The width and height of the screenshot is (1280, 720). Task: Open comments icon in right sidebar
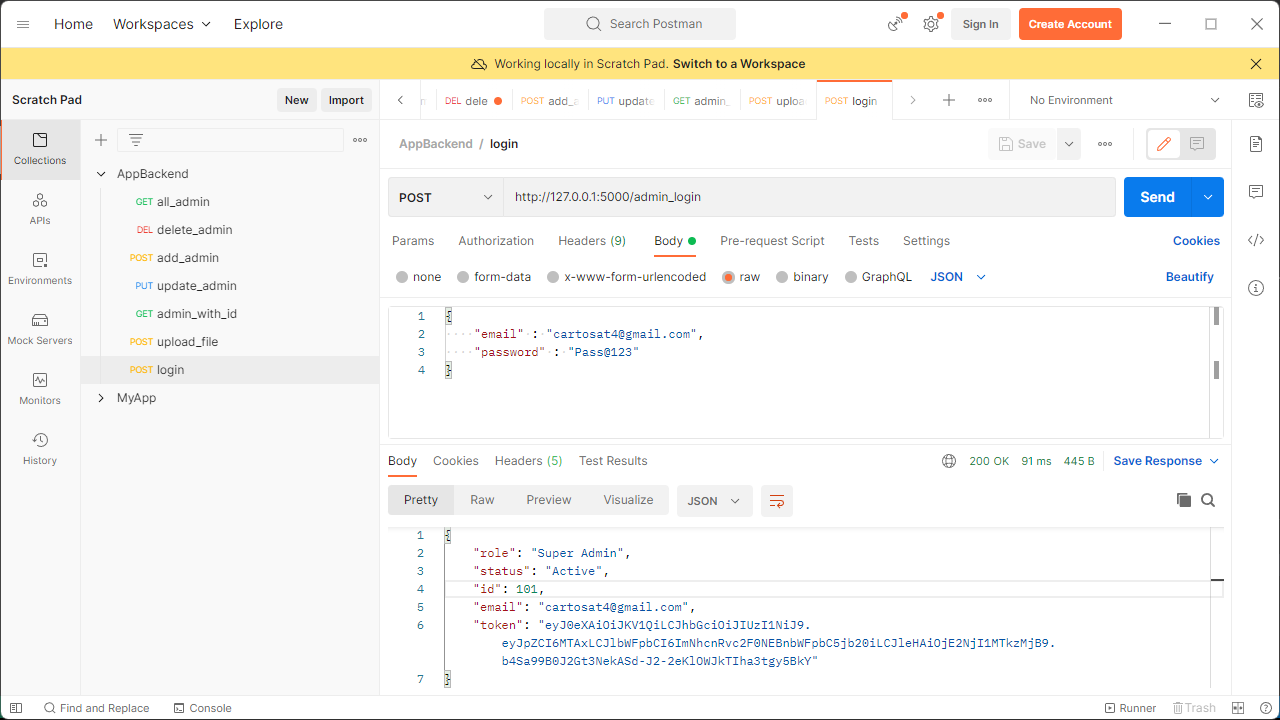(x=1256, y=192)
